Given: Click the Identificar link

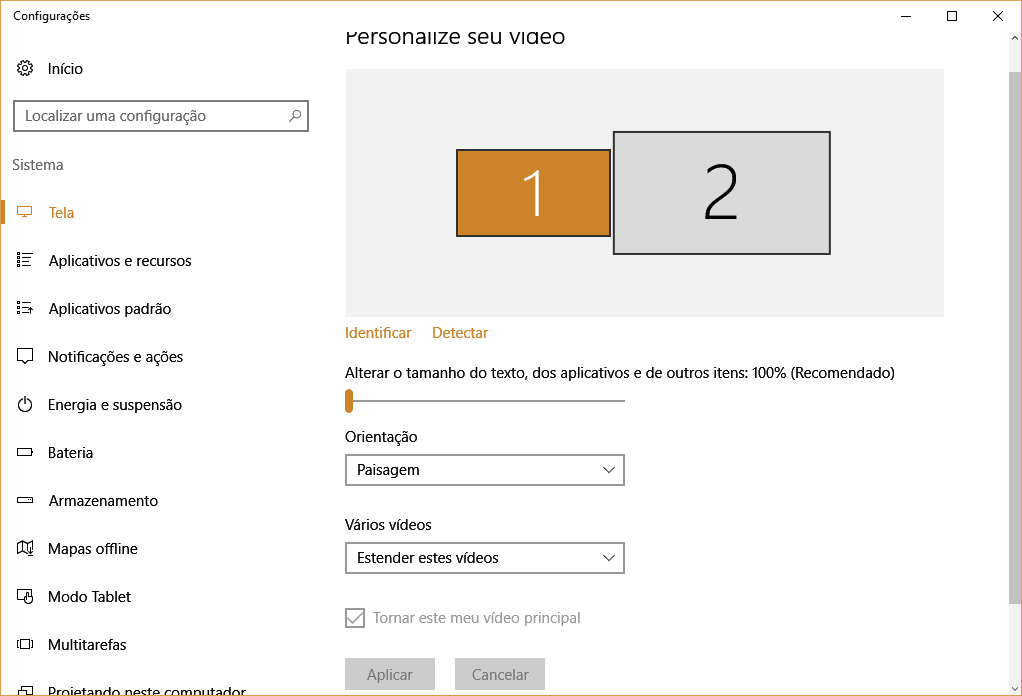Looking at the screenshot, I should click(378, 333).
